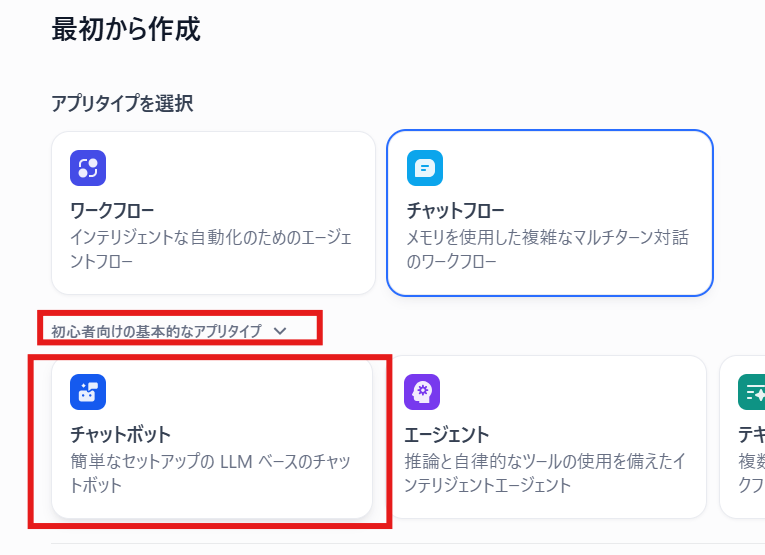Click the 最初から作成 heading

tap(126, 30)
